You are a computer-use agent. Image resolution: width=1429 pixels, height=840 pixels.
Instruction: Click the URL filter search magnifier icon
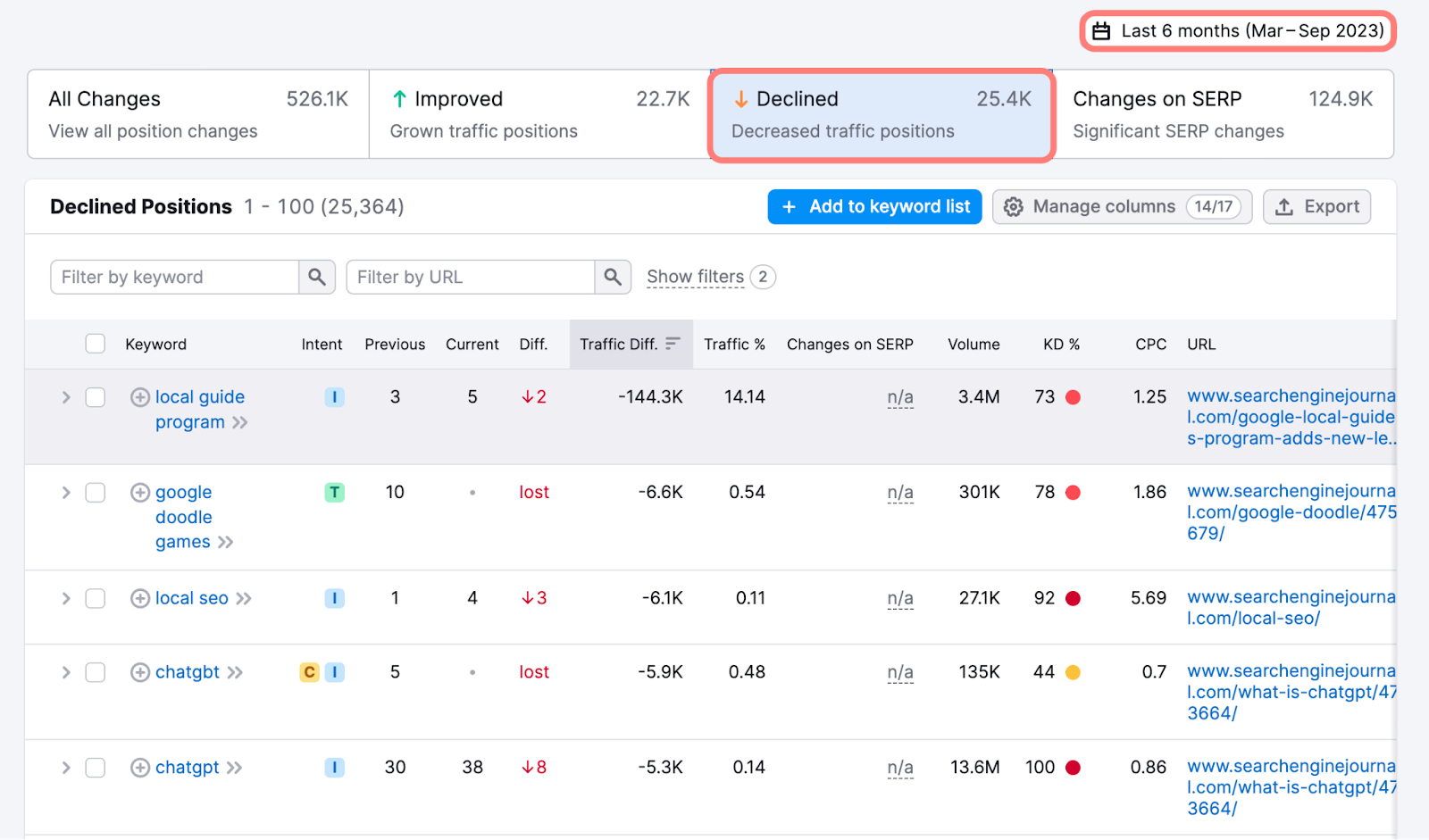[613, 277]
